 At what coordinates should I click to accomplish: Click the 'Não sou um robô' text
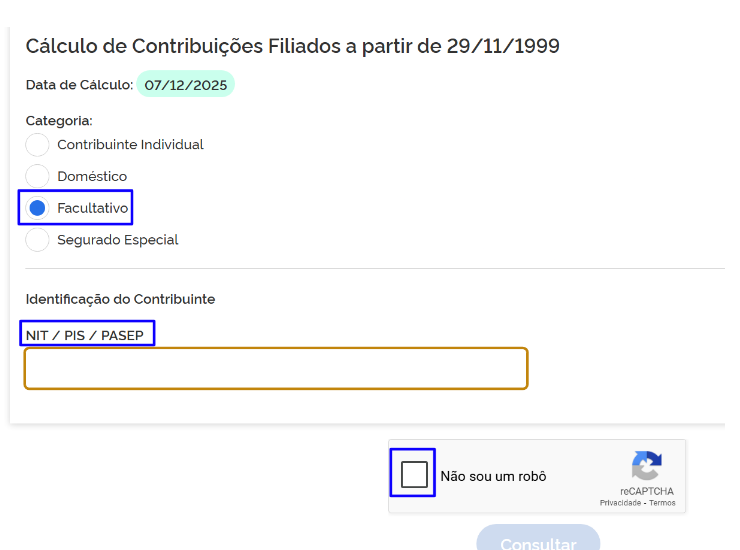pyautogui.click(x=493, y=477)
